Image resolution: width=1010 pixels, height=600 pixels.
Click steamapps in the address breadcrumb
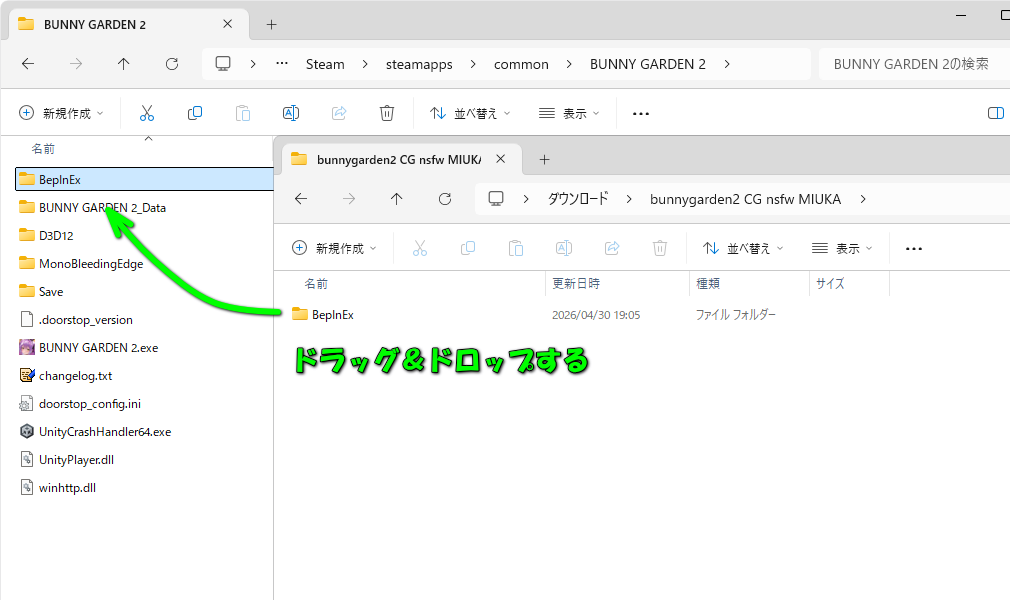pyautogui.click(x=419, y=64)
